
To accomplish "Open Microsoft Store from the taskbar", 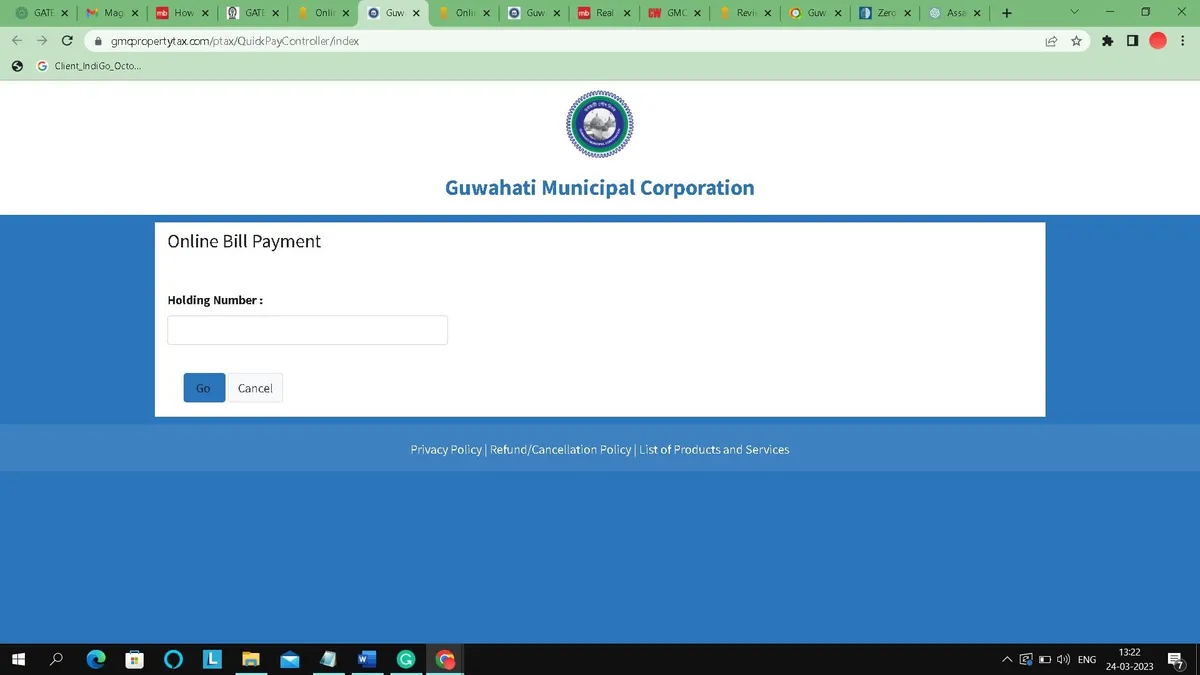I will (135, 659).
